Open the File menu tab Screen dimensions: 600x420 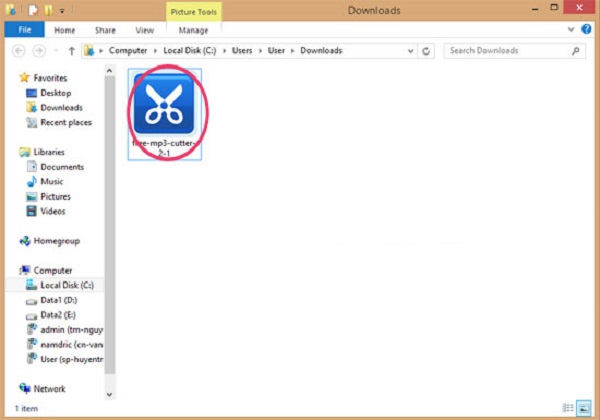point(24,30)
